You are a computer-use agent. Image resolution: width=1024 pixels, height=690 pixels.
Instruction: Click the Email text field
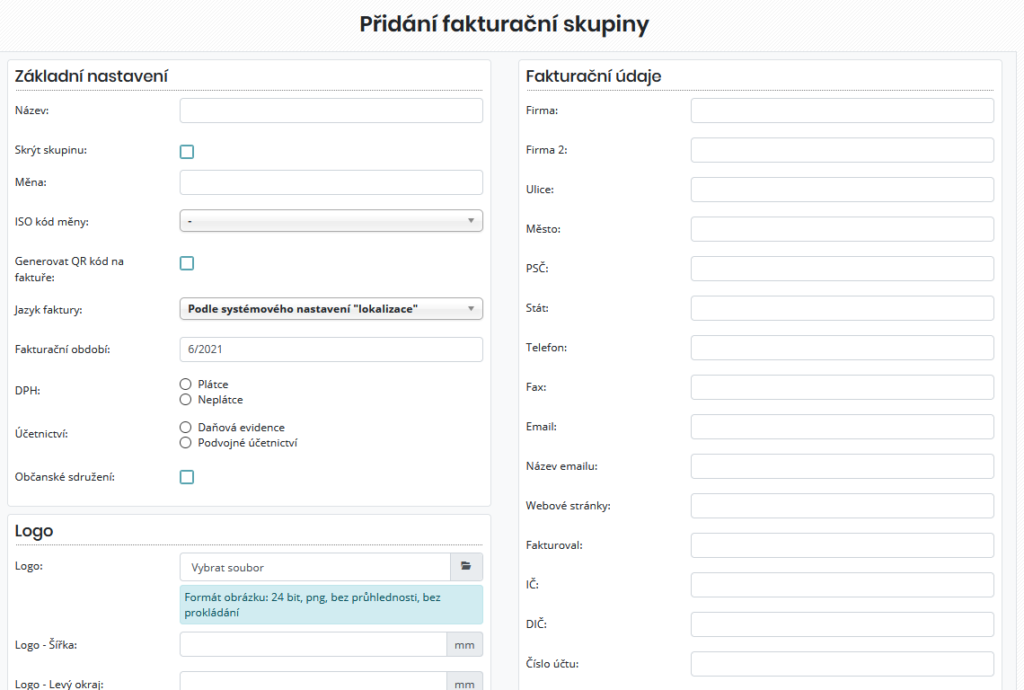click(842, 426)
